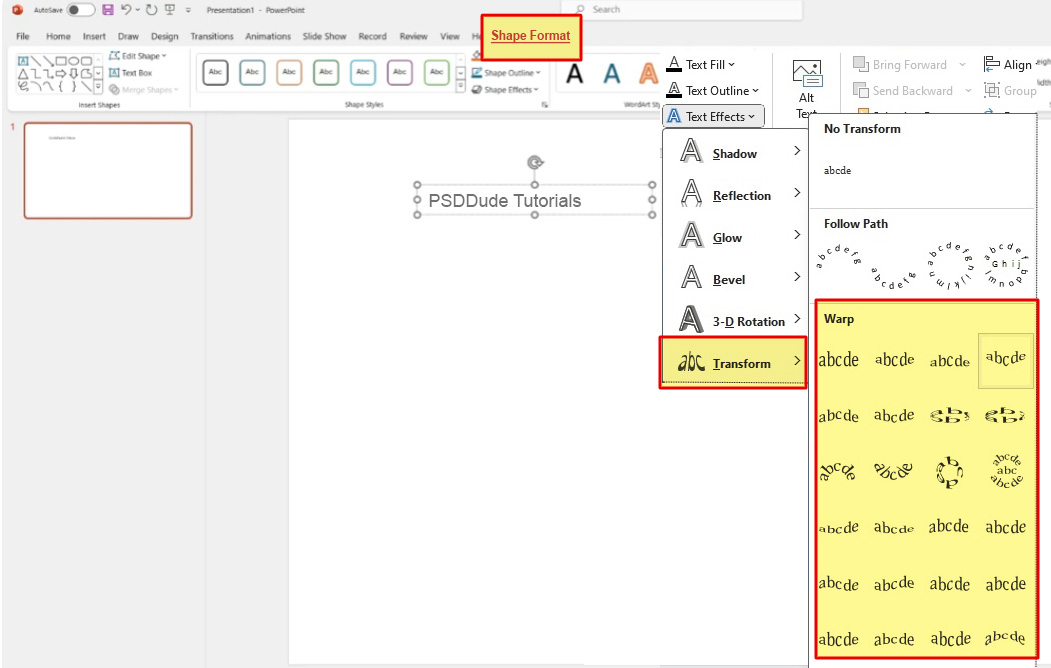Click the Save icon
Image resolution: width=1051 pixels, height=668 pixels.
coord(108,9)
